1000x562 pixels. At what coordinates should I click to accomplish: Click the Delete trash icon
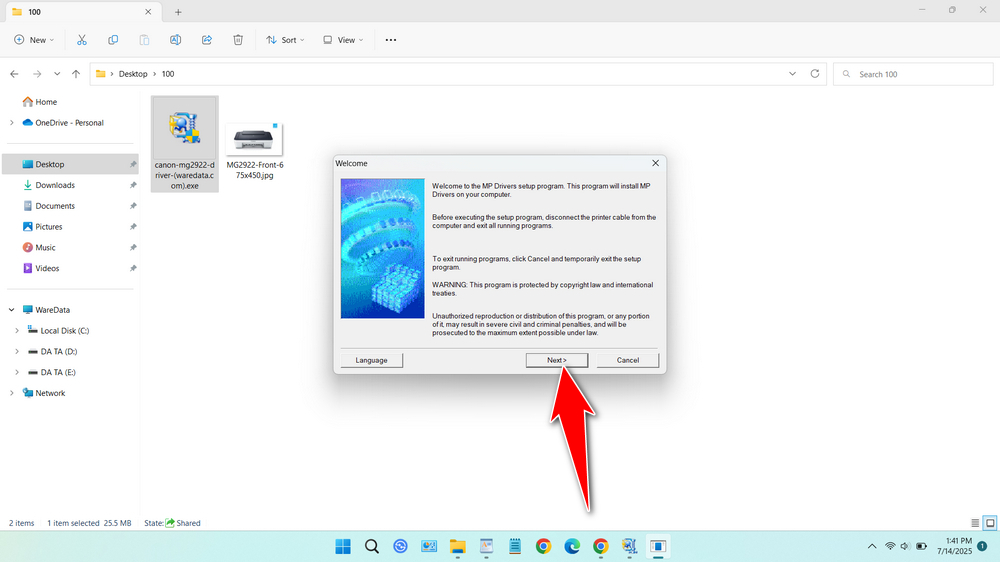[x=238, y=40]
